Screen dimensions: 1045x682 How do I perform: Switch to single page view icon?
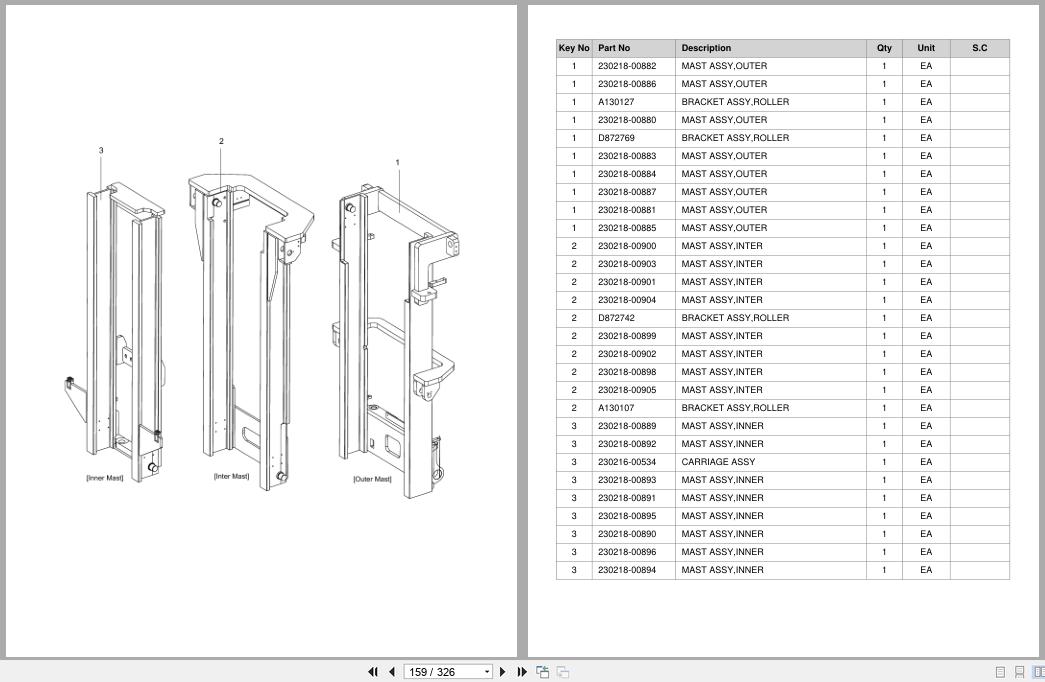click(1000, 672)
